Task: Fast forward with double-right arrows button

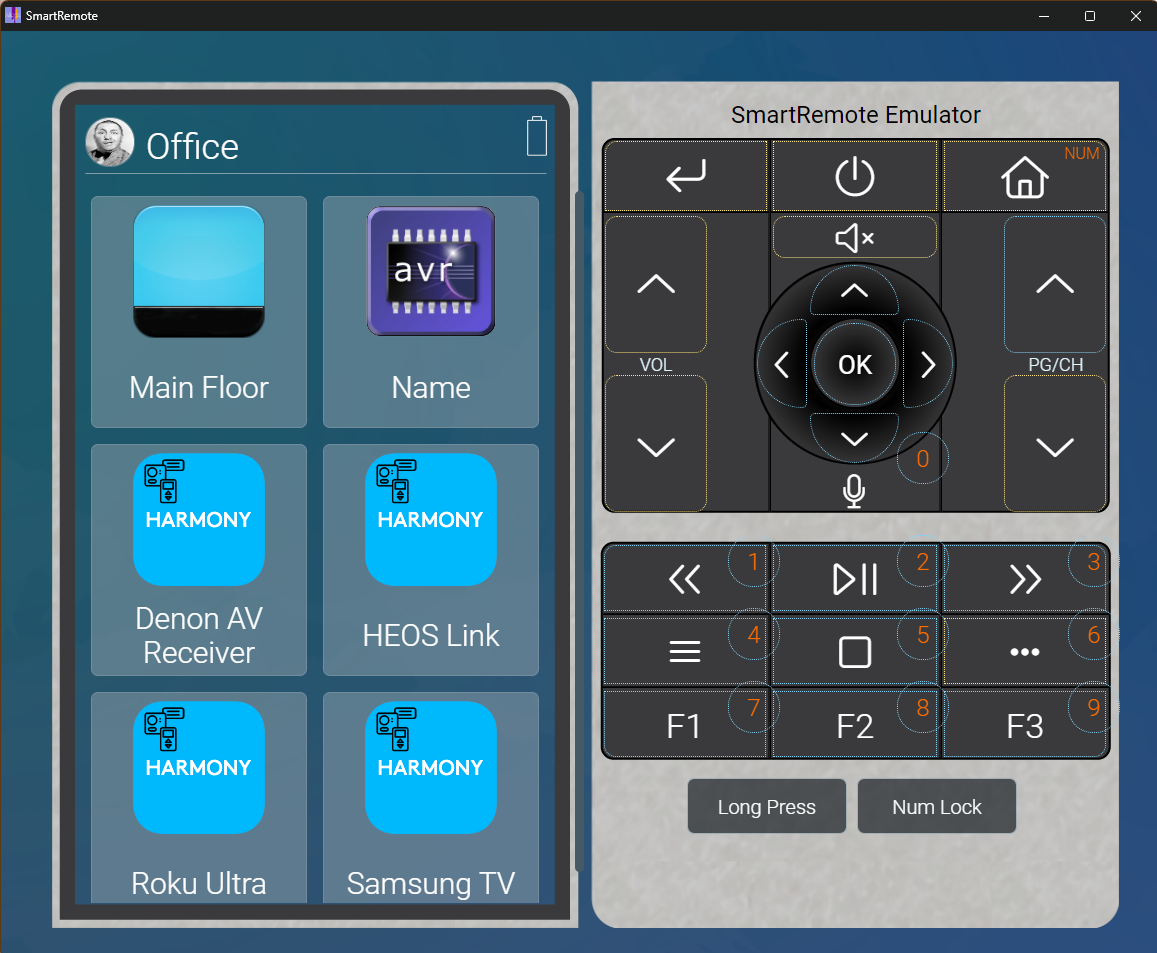Action: pyautogui.click(x=1024, y=578)
